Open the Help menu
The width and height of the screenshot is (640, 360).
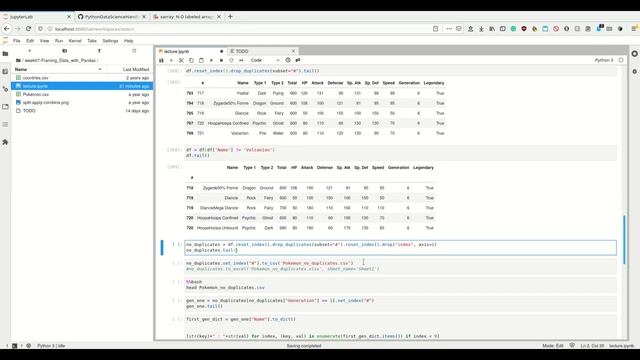pyautogui.click(x=129, y=41)
